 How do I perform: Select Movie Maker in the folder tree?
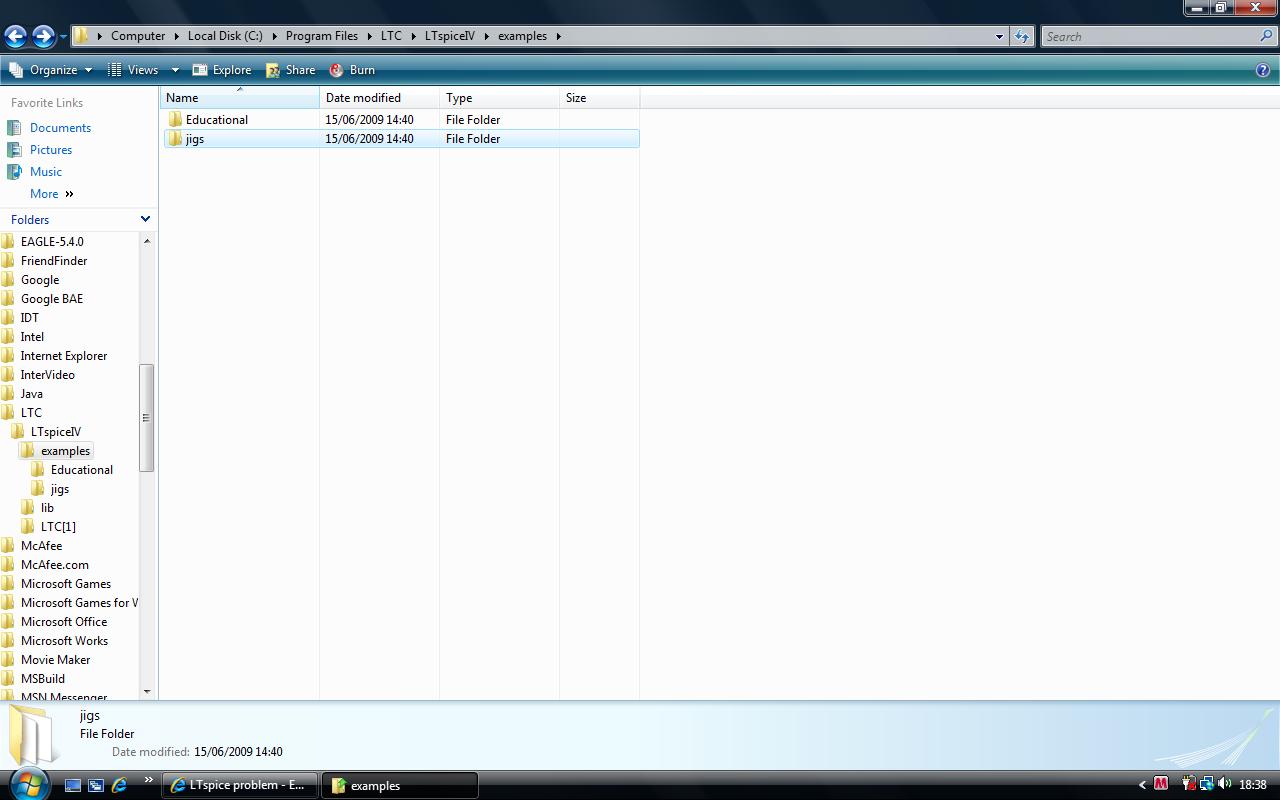pos(56,660)
